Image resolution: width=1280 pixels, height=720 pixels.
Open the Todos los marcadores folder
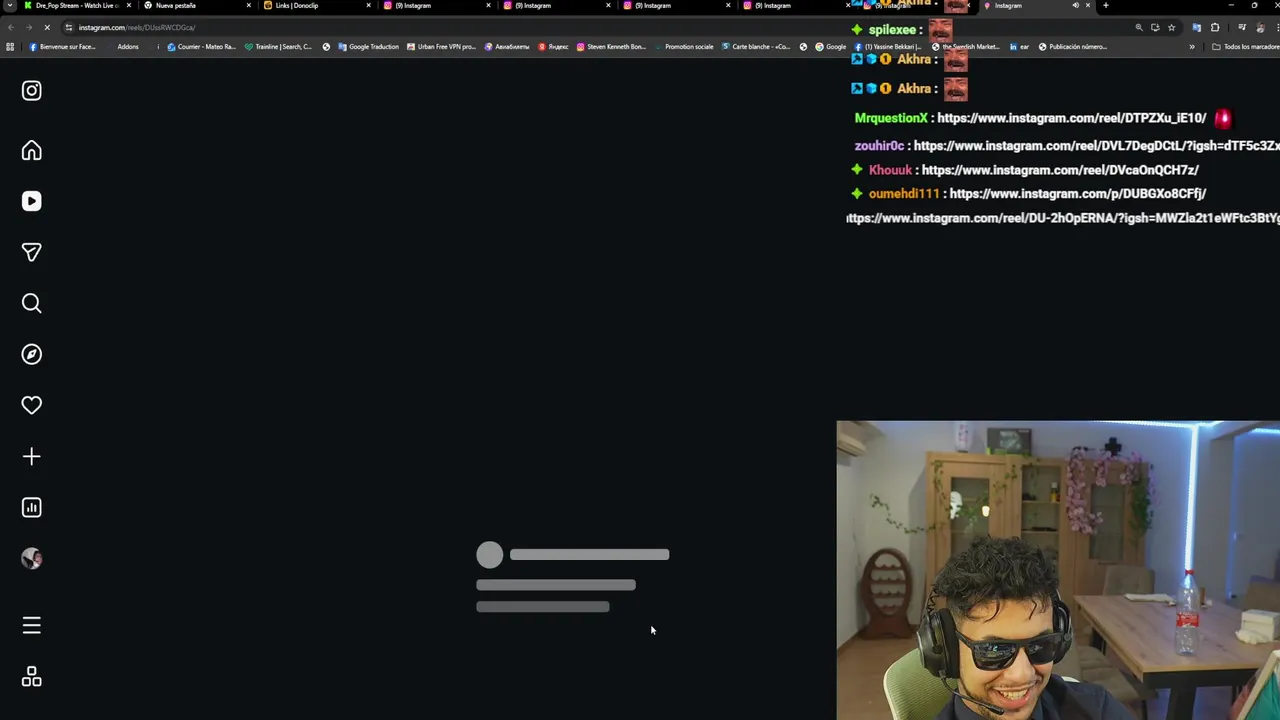(1244, 46)
